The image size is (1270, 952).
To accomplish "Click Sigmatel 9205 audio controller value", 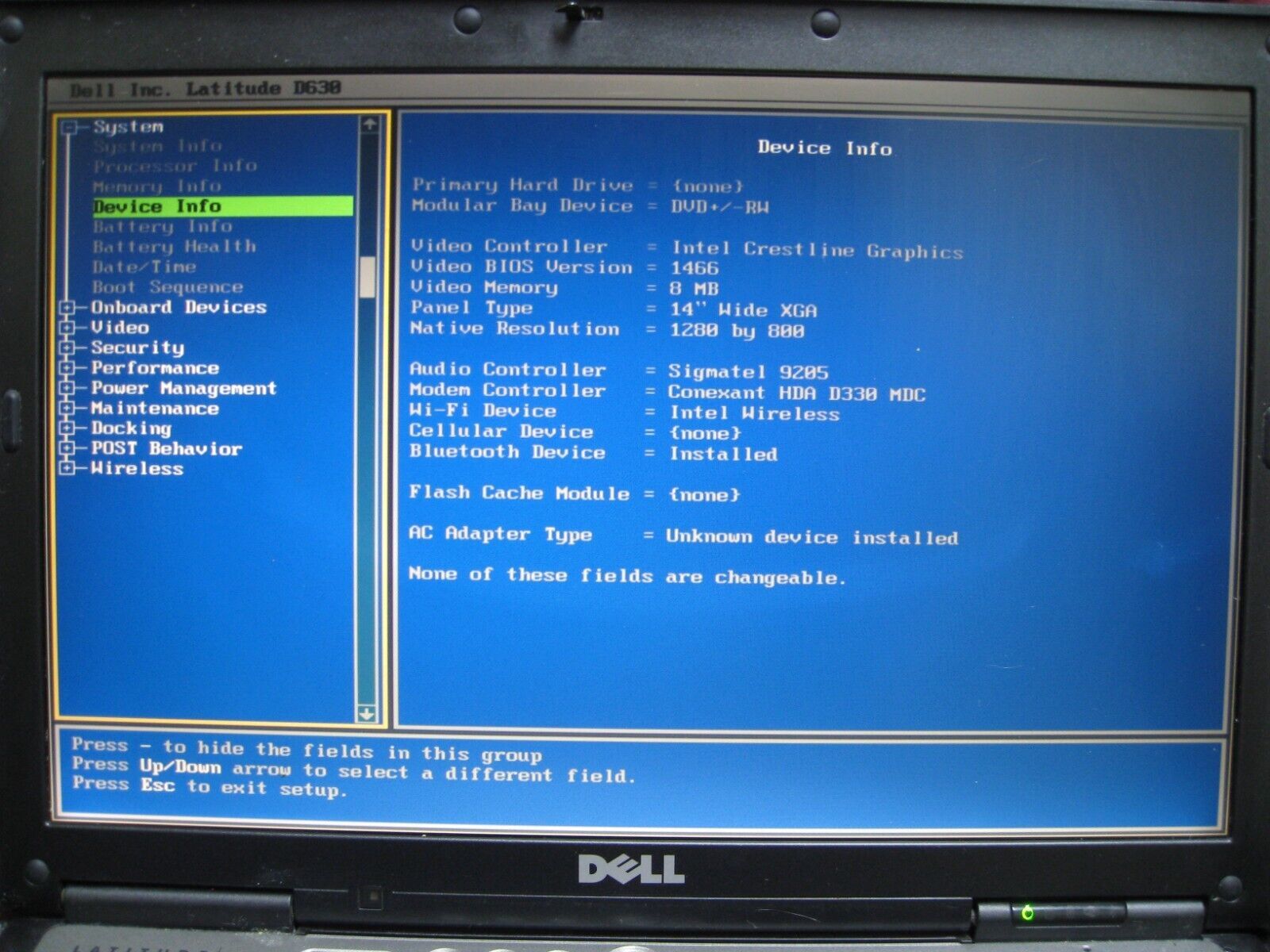I will (748, 372).
